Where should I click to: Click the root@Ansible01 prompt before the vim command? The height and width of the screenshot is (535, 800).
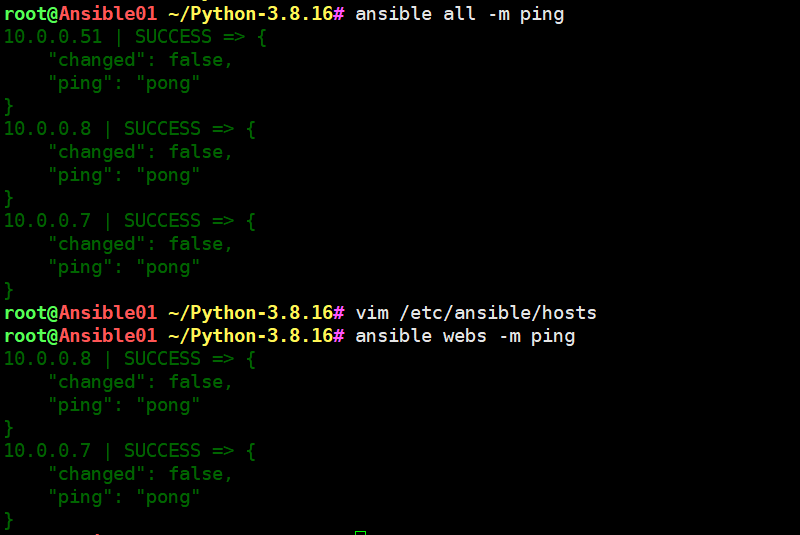(81, 313)
